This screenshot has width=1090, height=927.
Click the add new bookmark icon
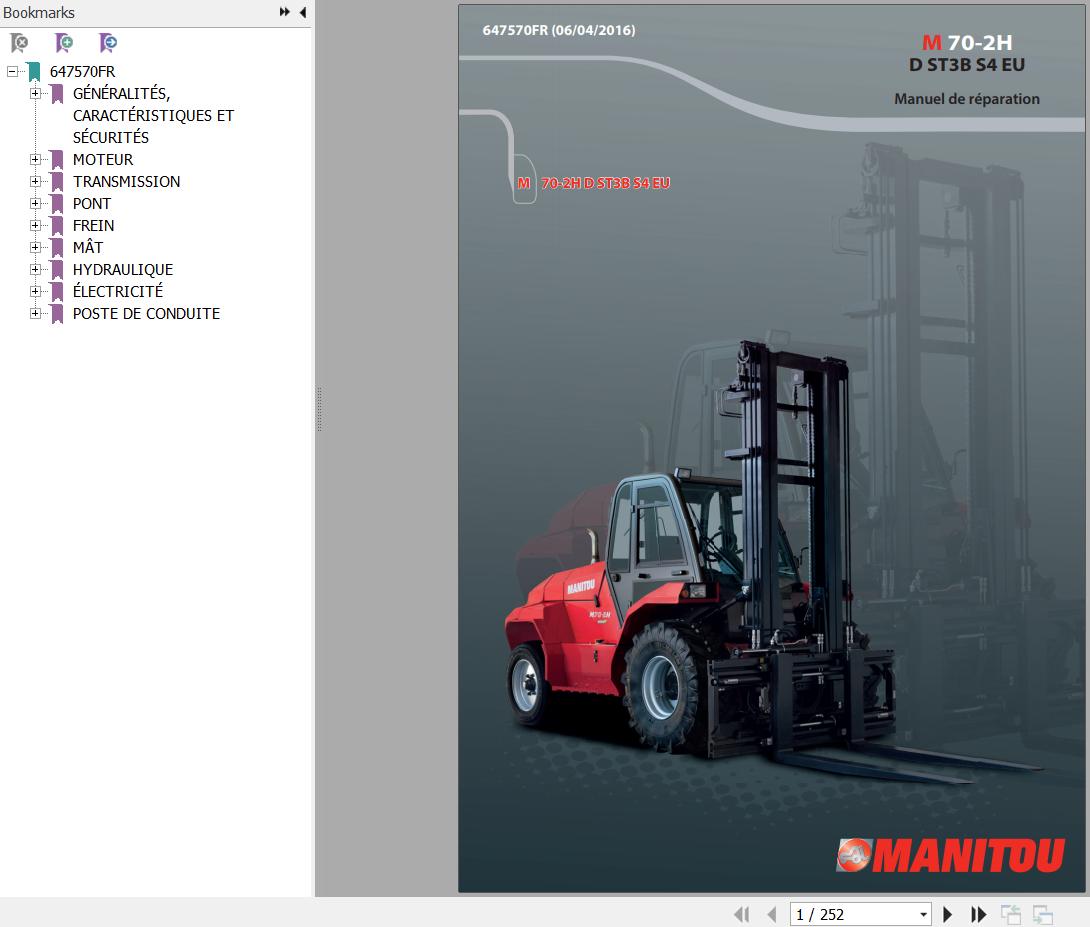coord(64,43)
